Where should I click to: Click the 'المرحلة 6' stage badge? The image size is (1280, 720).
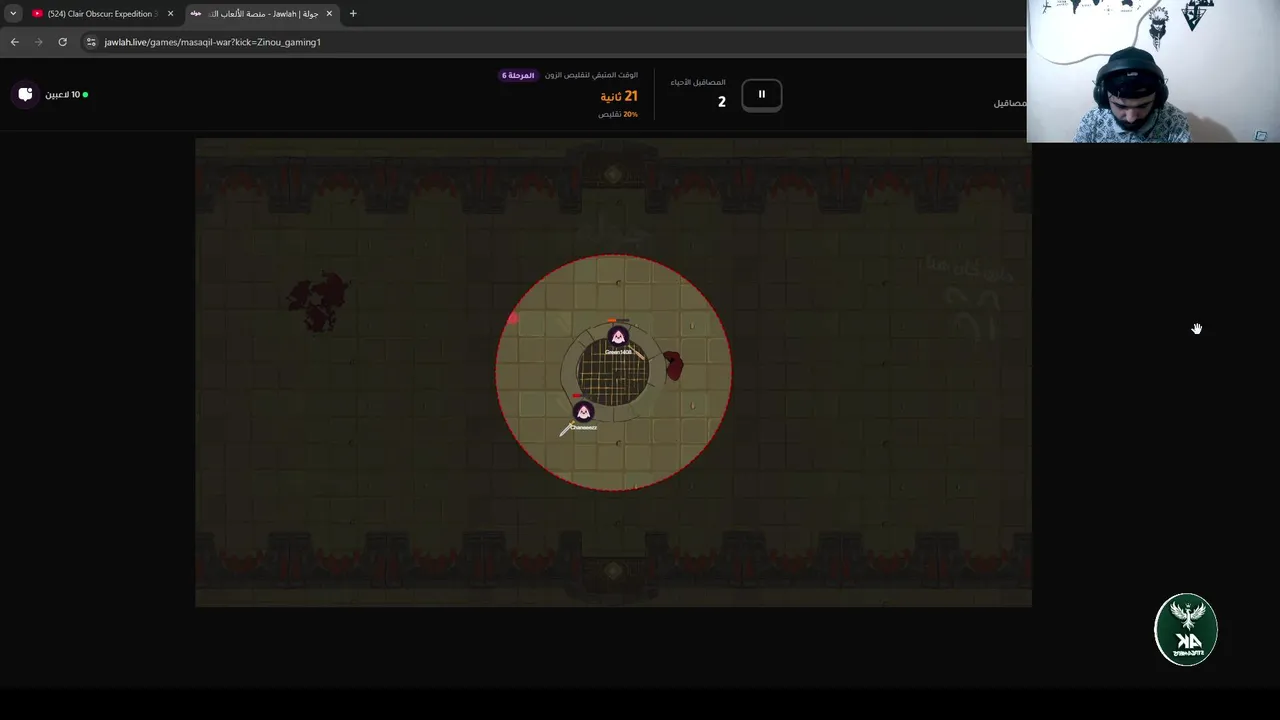coord(518,76)
